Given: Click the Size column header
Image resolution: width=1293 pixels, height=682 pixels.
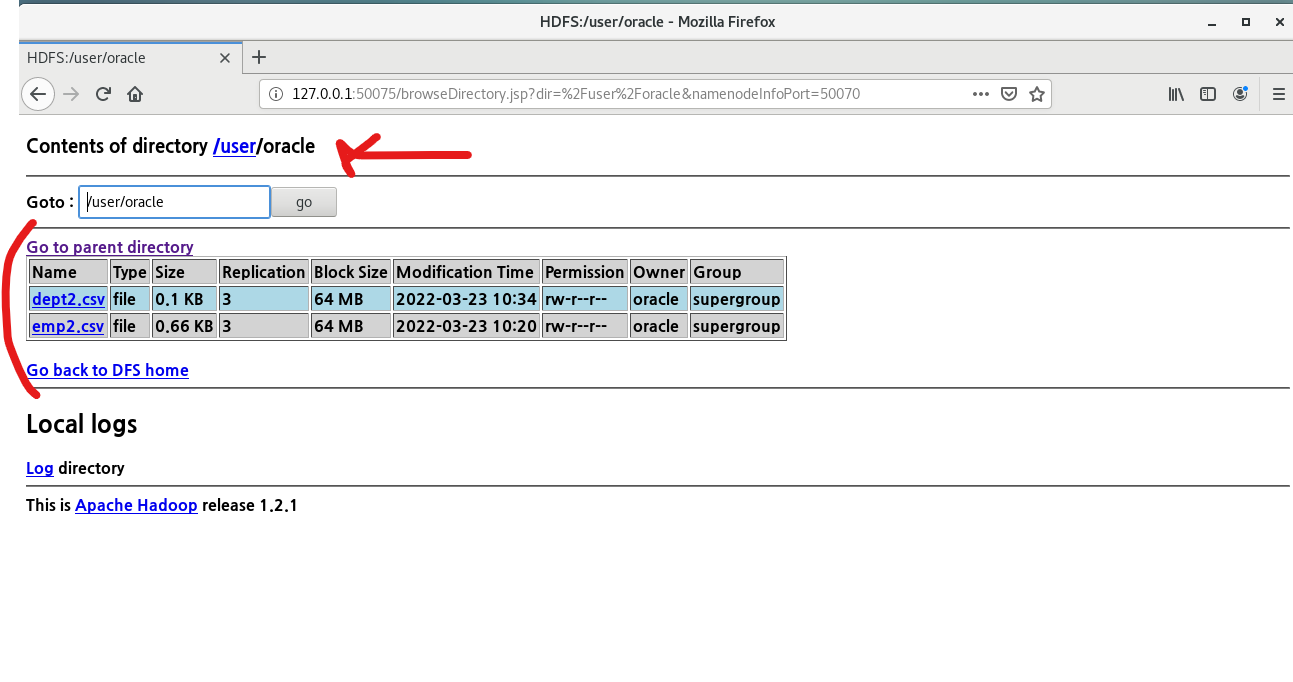Looking at the screenshot, I should [x=184, y=272].
